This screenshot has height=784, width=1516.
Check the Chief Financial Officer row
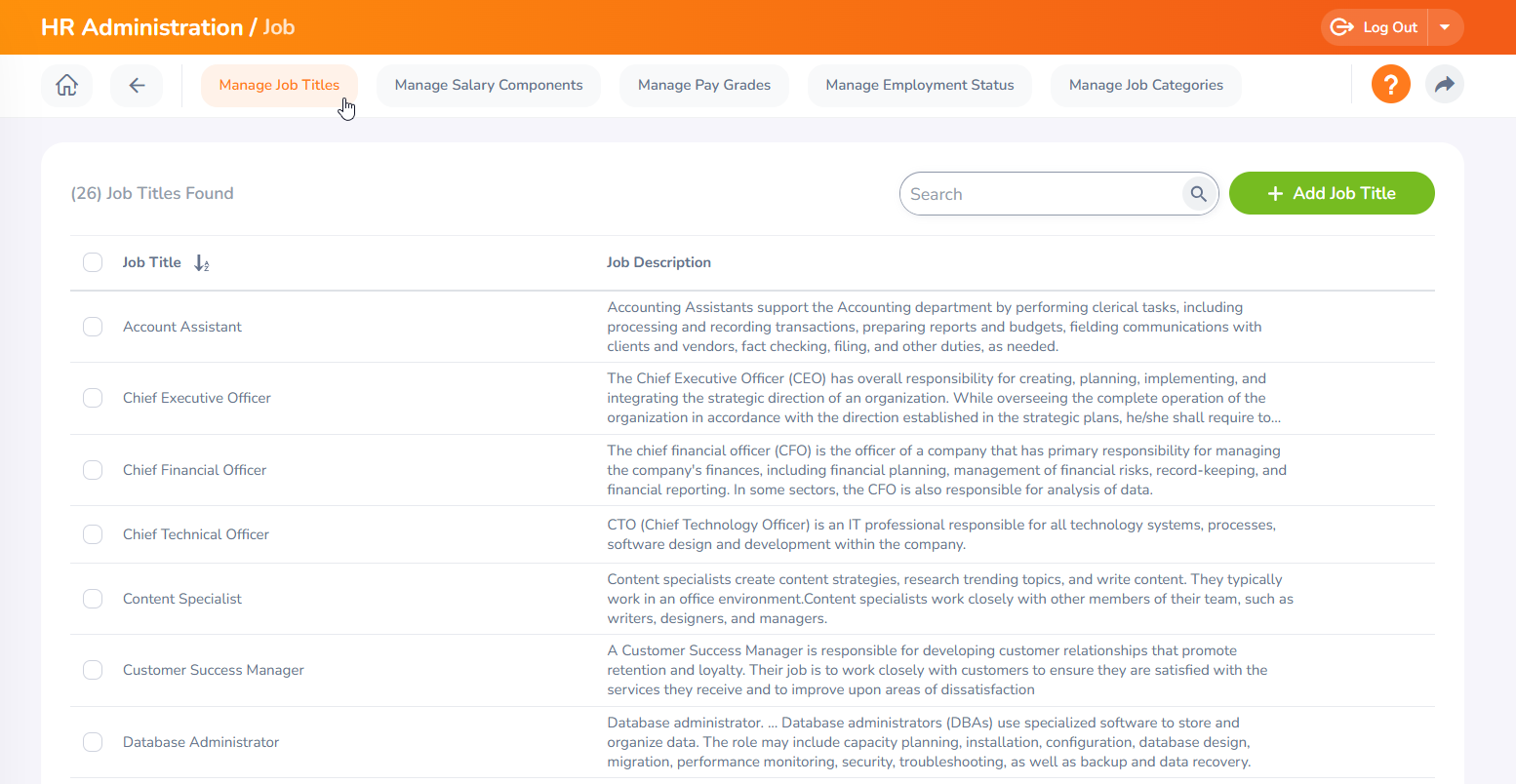point(93,470)
